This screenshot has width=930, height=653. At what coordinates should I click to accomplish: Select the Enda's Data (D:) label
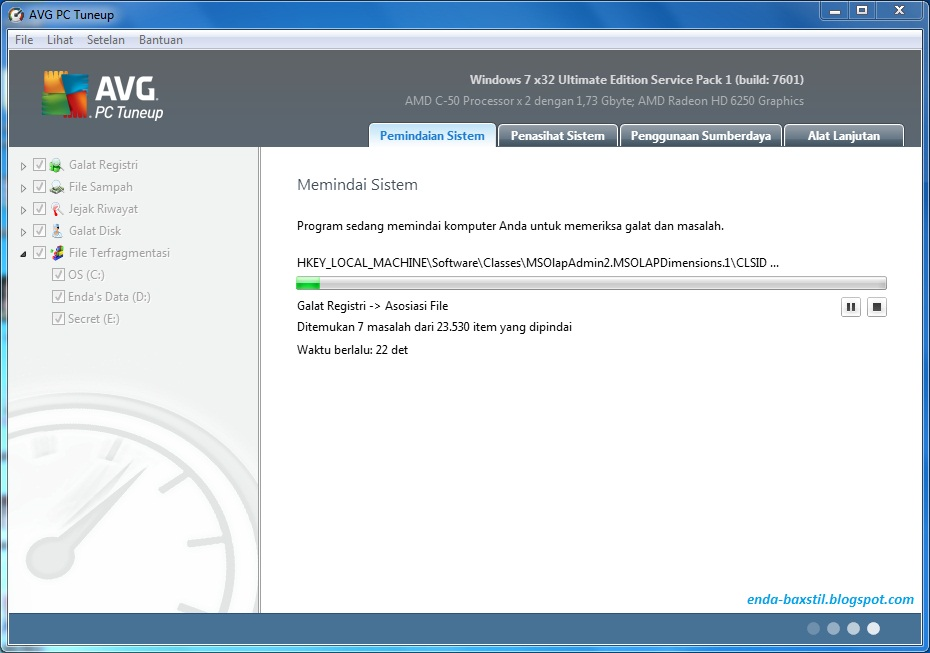(x=109, y=297)
